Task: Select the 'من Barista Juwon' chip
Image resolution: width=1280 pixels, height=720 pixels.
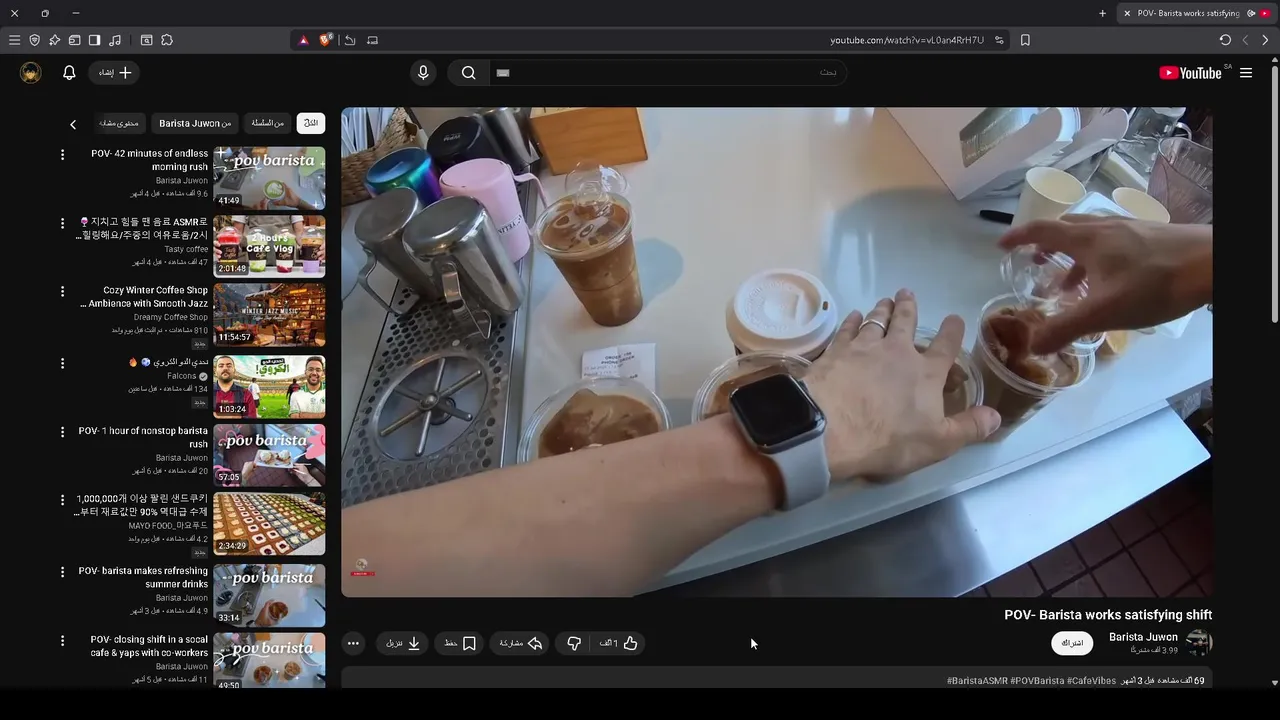Action: [x=195, y=123]
